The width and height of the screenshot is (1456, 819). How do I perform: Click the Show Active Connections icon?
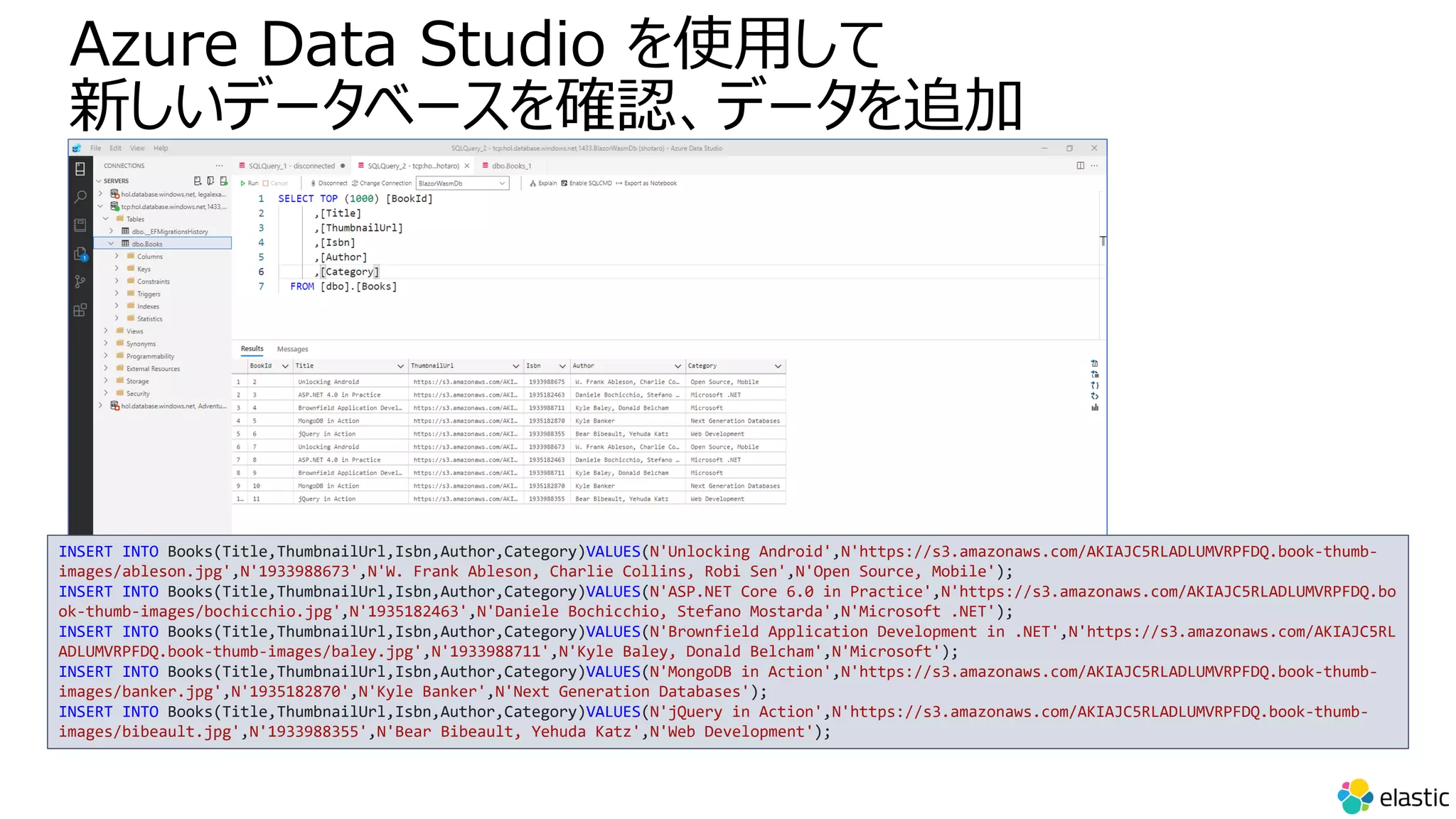pos(224,181)
